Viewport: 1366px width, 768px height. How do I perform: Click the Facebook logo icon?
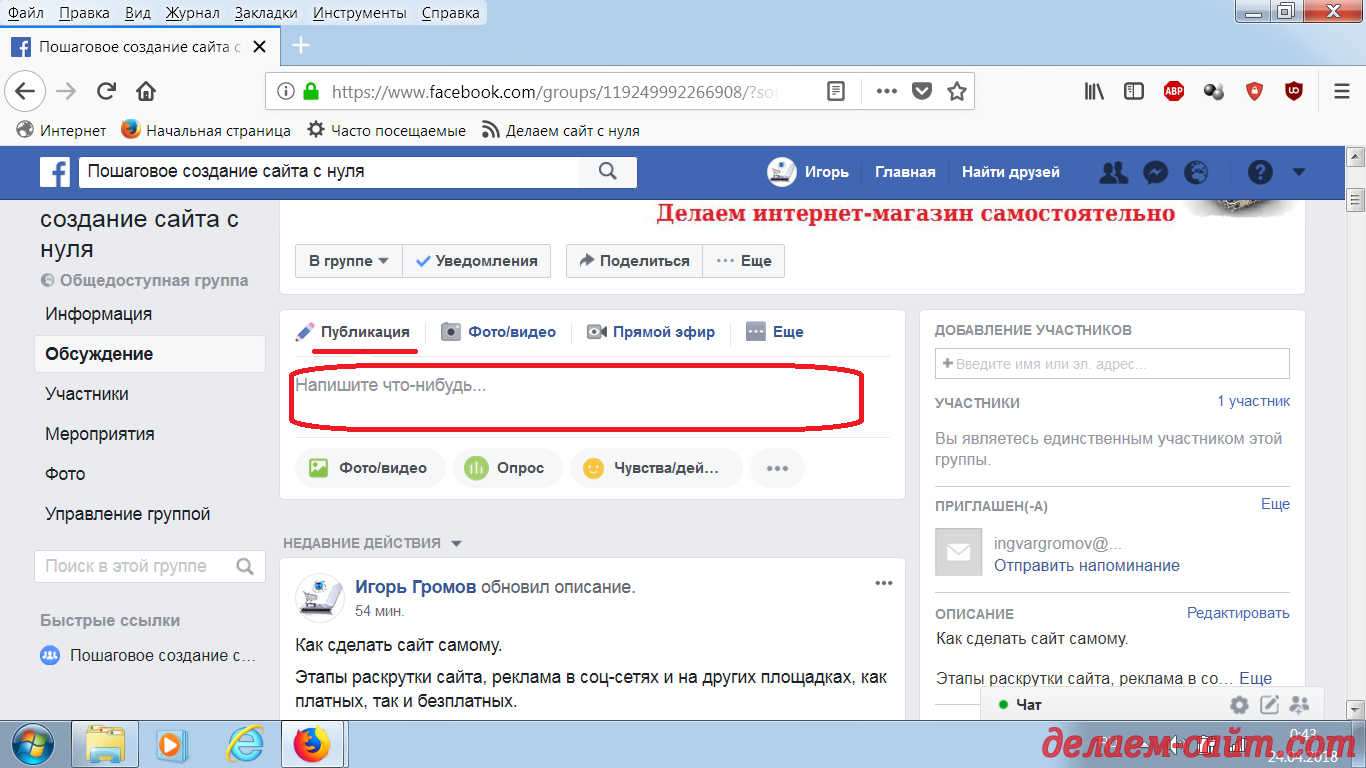(55, 172)
